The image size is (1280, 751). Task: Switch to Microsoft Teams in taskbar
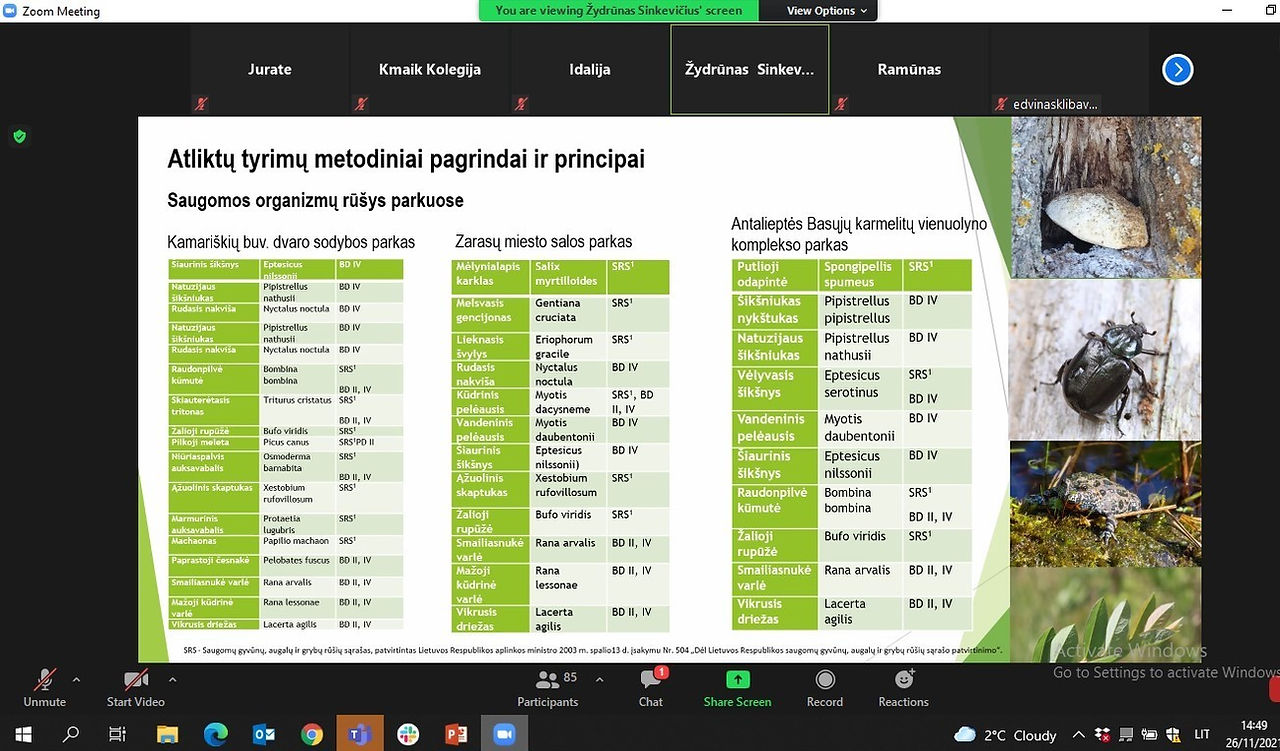[x=360, y=735]
